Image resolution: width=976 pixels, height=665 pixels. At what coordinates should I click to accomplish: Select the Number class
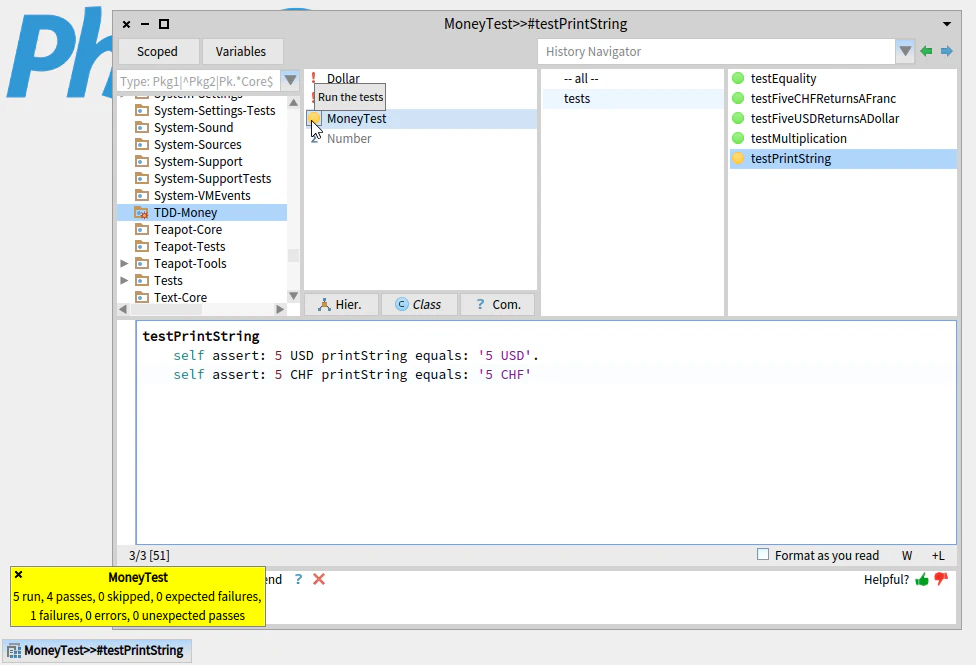pos(421,138)
